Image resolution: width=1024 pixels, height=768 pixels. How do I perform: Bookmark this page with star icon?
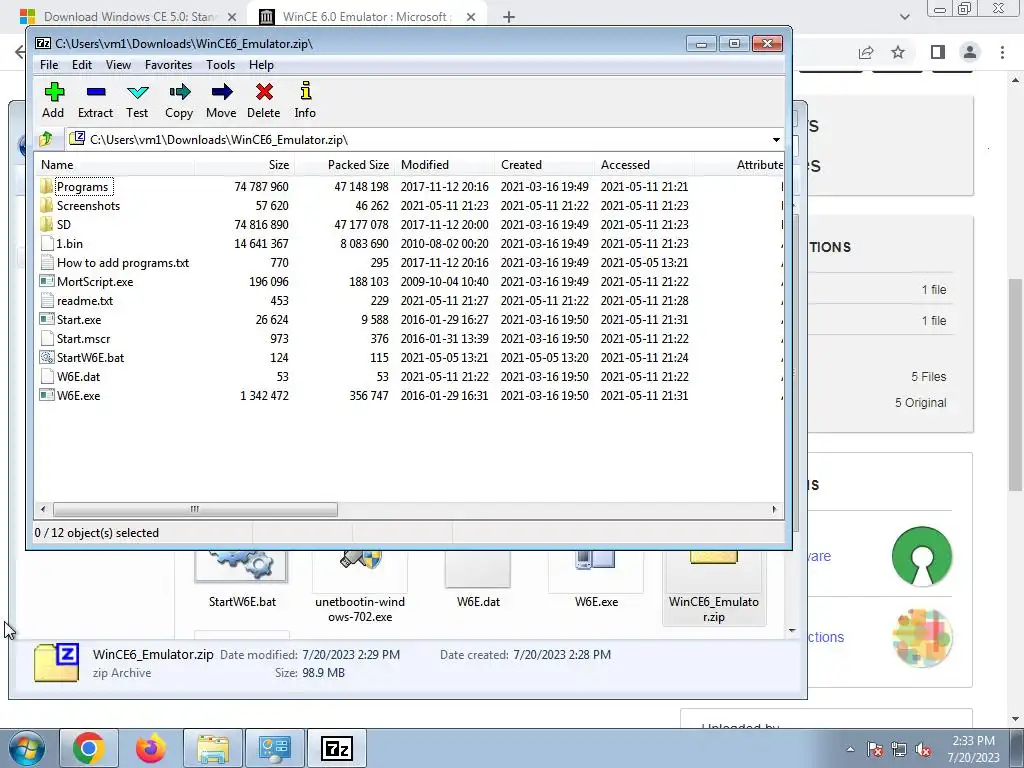[x=898, y=52]
